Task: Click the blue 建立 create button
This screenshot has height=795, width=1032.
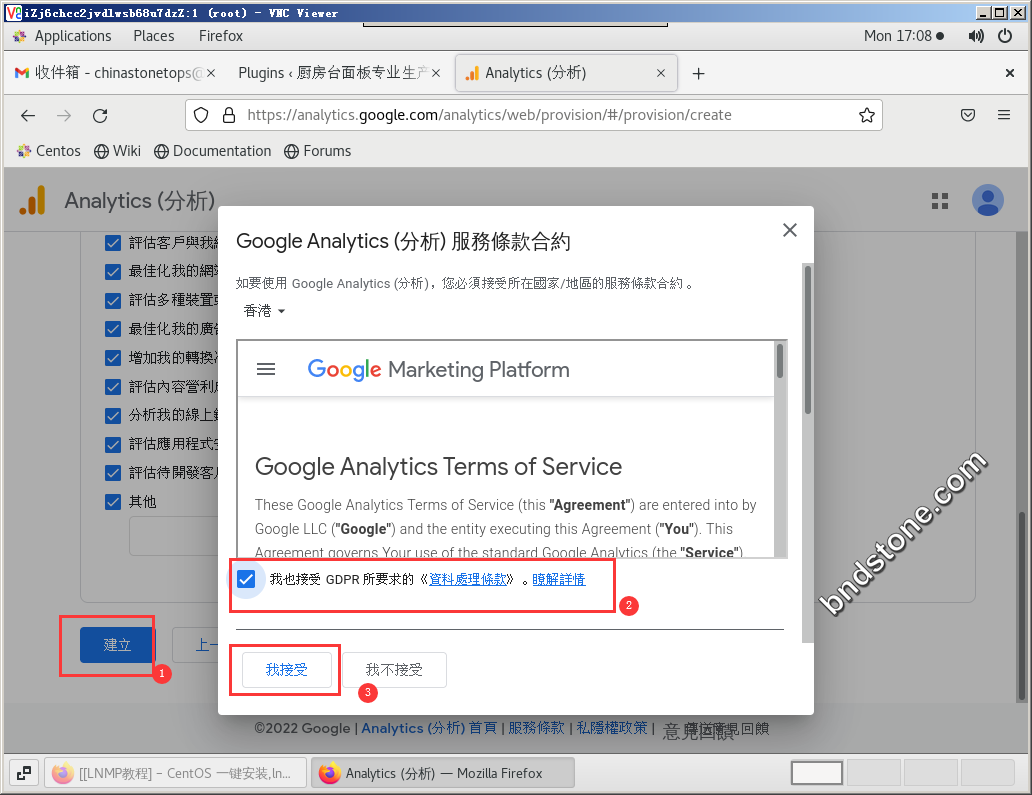Action: 117,645
